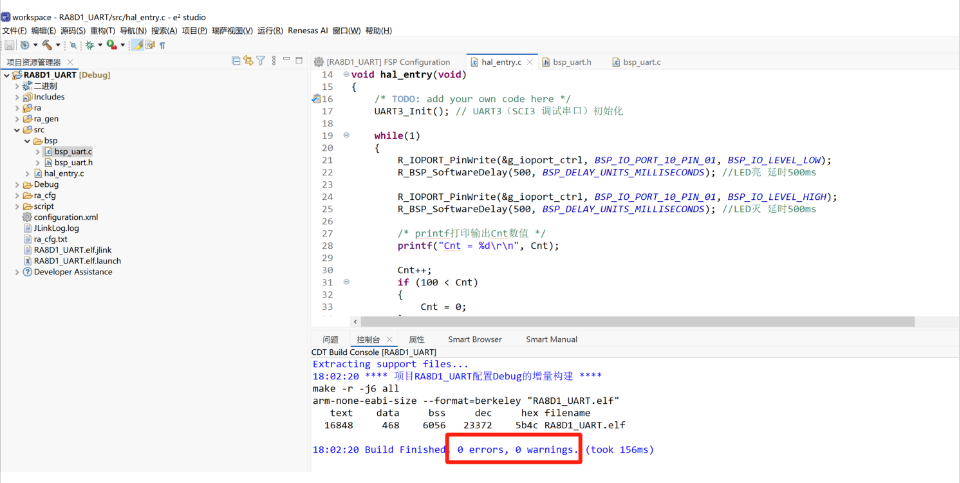
Task: Click the Filter funnel icon in explorer
Action: pyautogui.click(x=260, y=61)
